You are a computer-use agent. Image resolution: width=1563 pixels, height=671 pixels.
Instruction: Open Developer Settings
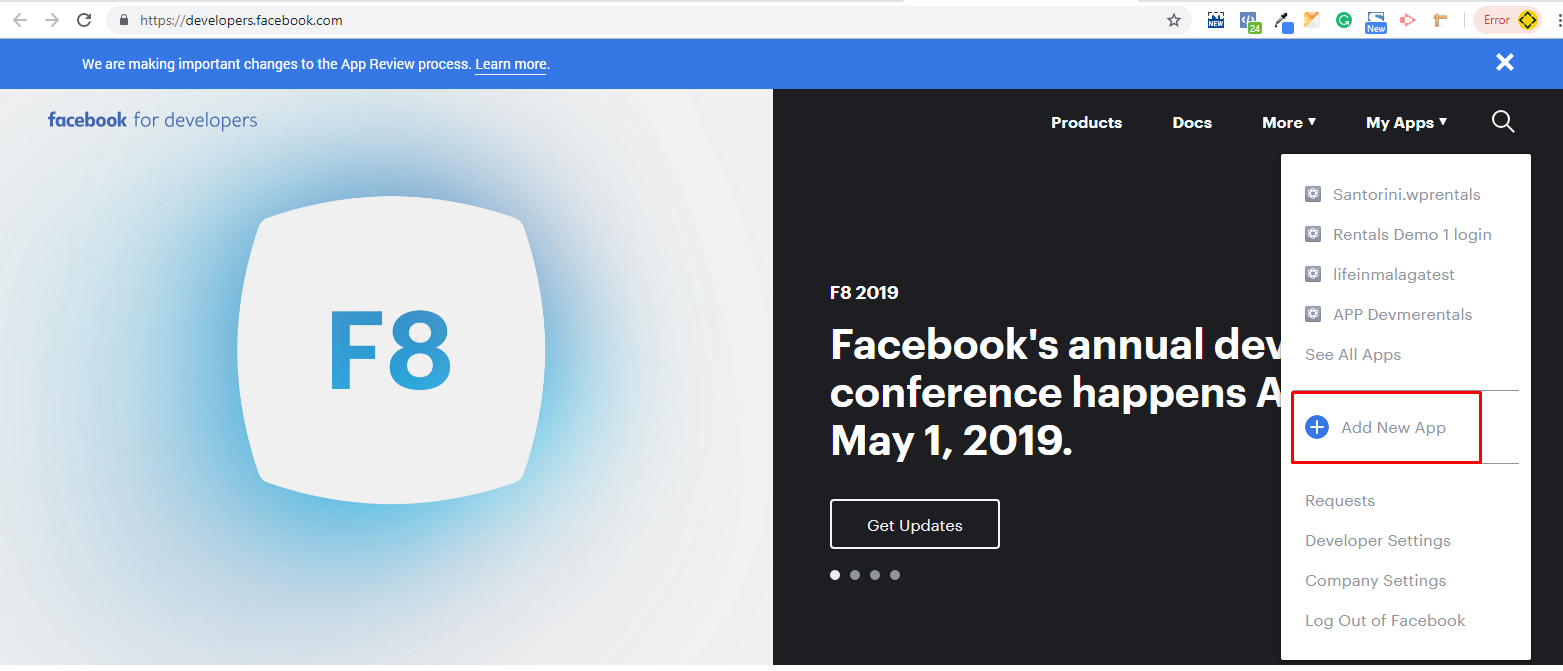pos(1378,540)
